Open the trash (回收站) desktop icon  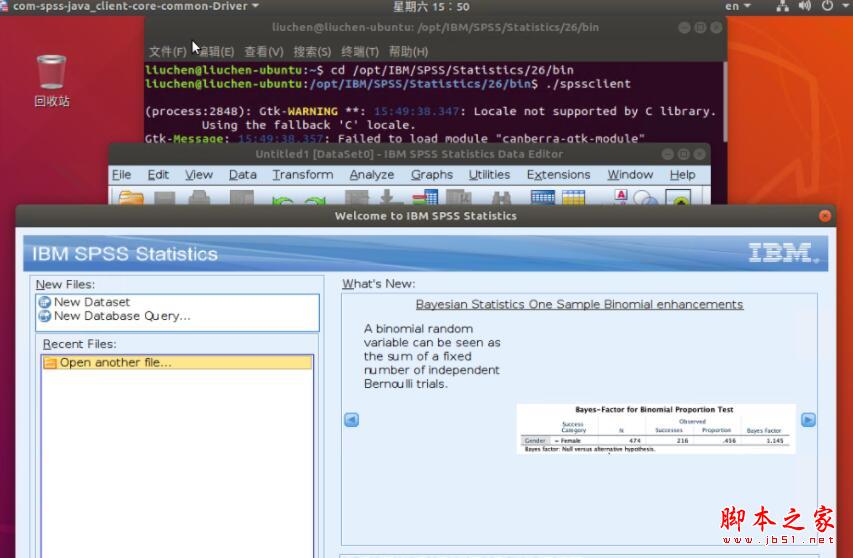(x=52, y=80)
